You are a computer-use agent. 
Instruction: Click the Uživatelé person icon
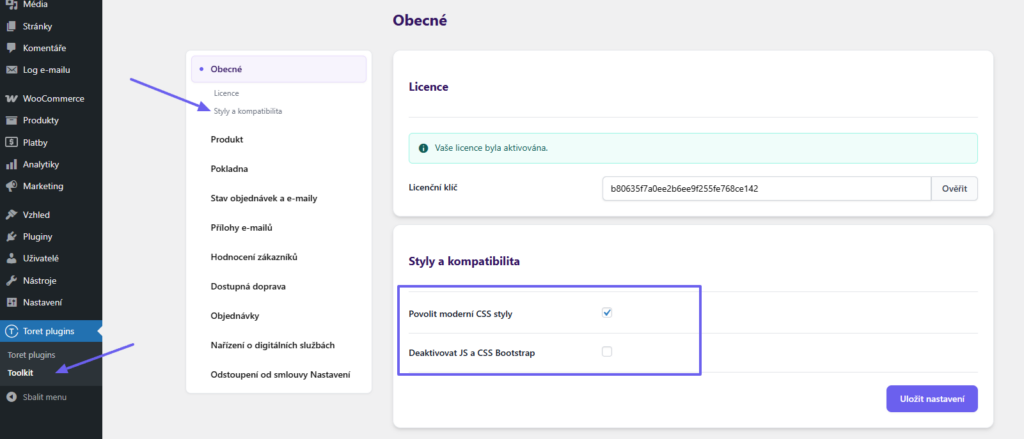(x=11, y=258)
